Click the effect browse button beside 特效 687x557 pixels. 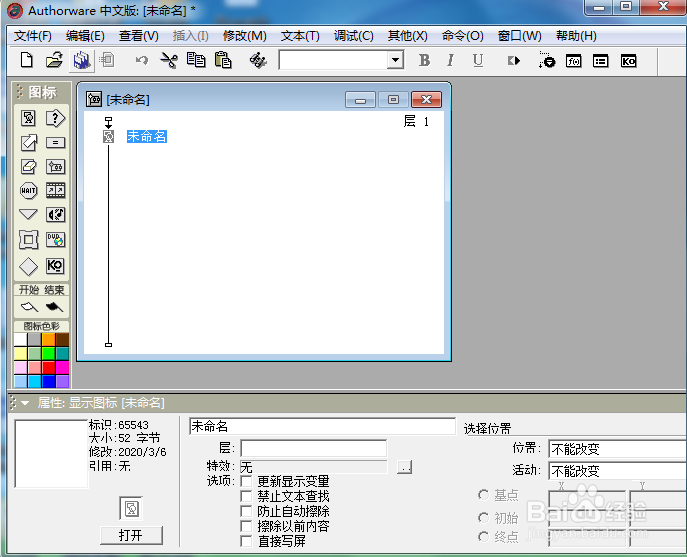(404, 467)
